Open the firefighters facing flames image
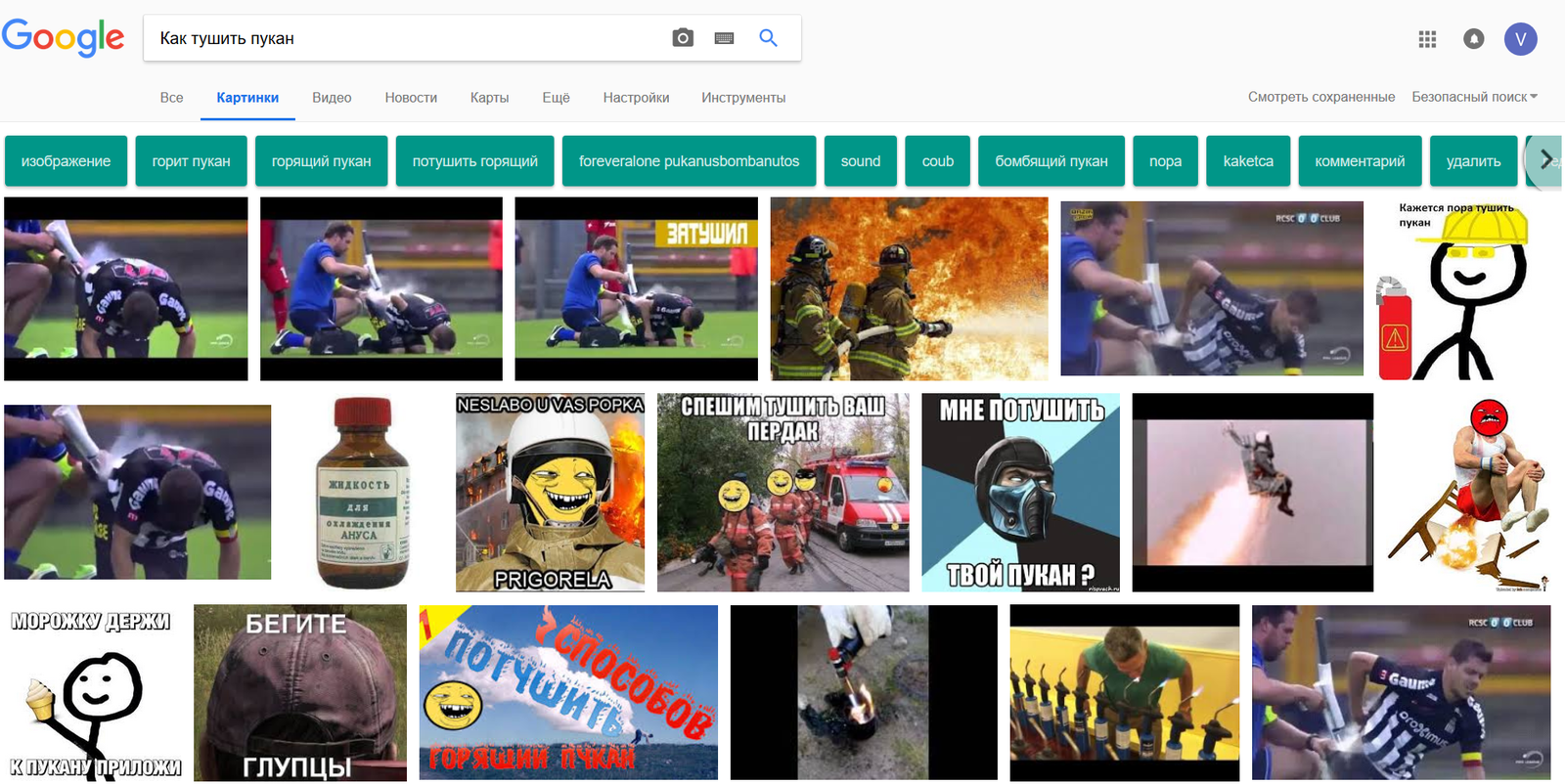 coord(909,288)
